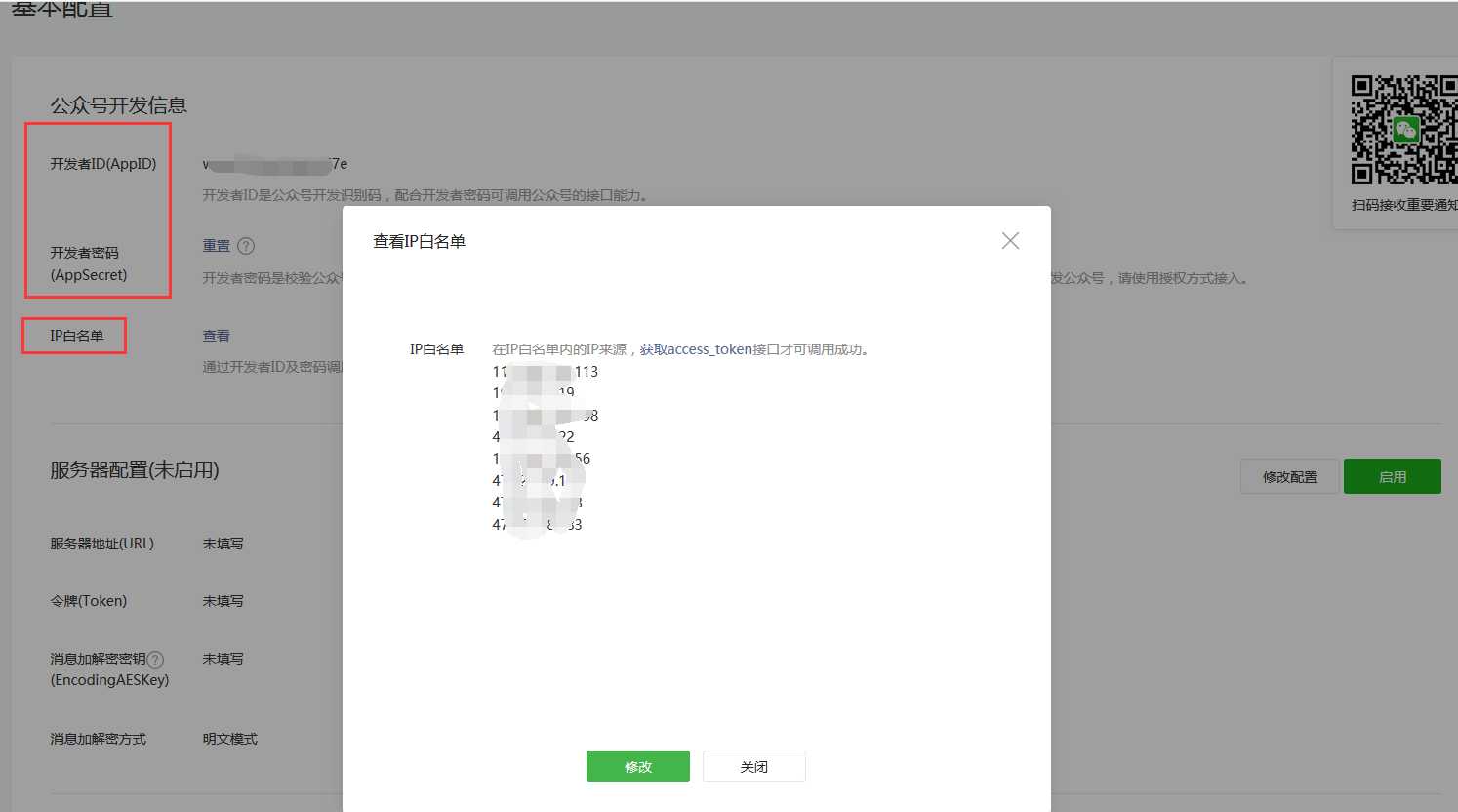Click 重置 to reset the AppSecret
This screenshot has width=1458, height=812.
[x=215, y=245]
